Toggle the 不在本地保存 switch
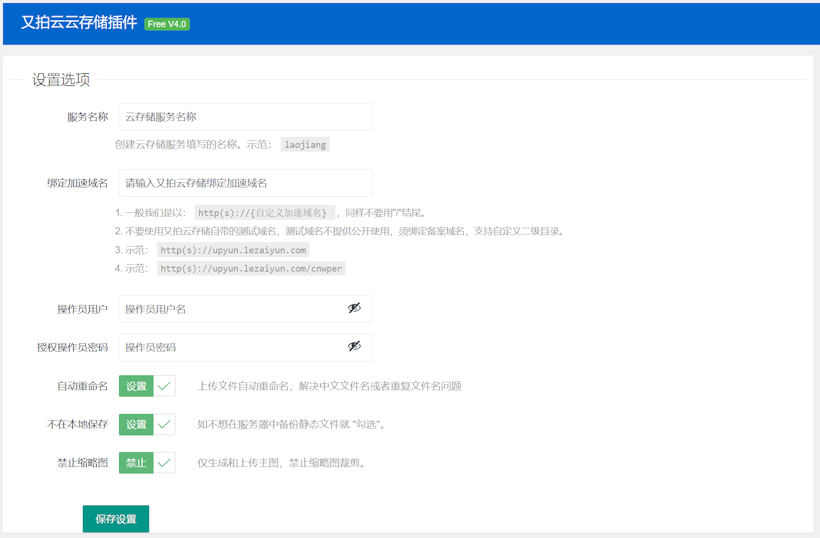820x538 pixels. click(147, 425)
